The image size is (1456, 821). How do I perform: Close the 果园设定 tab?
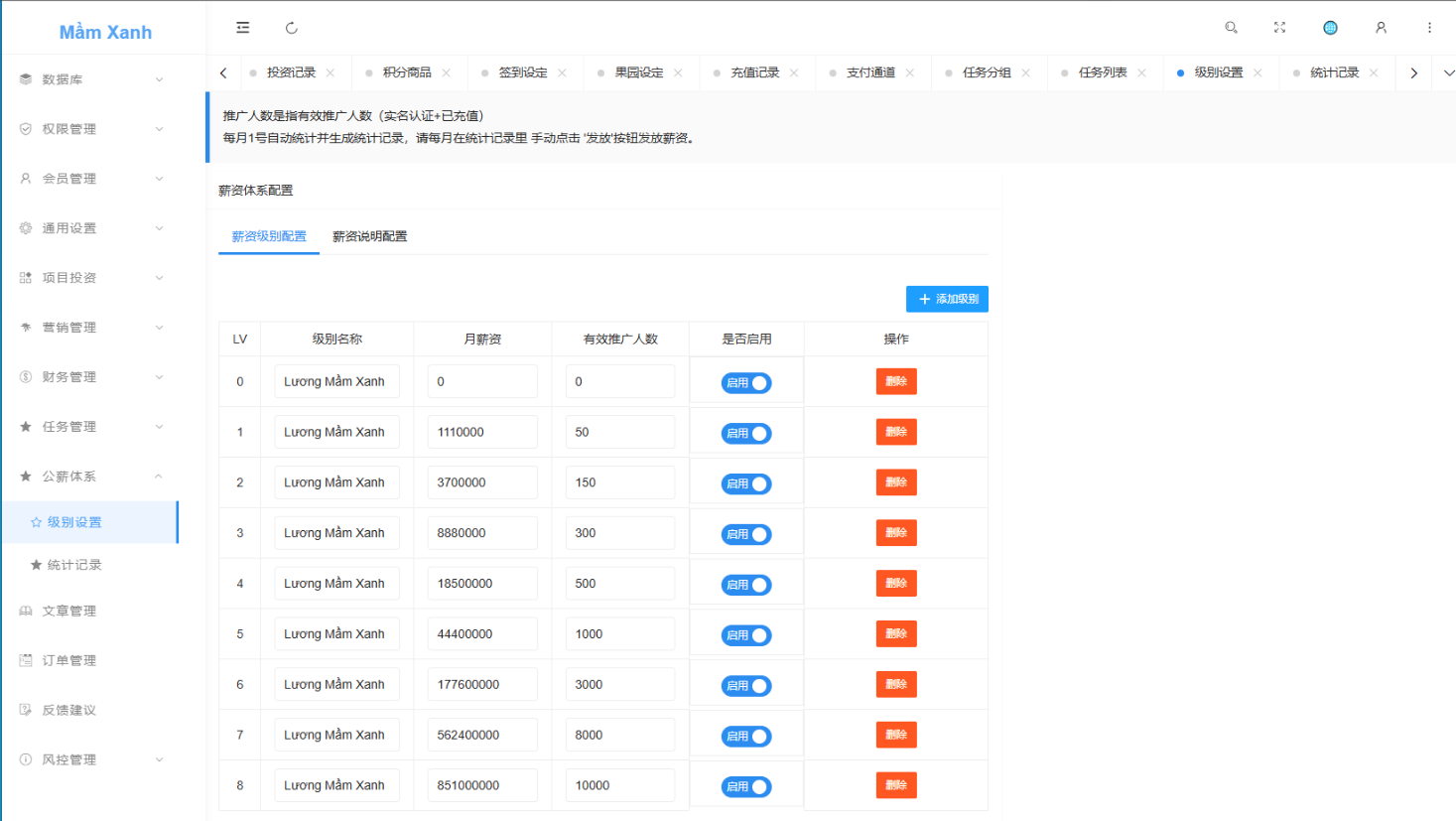(678, 72)
